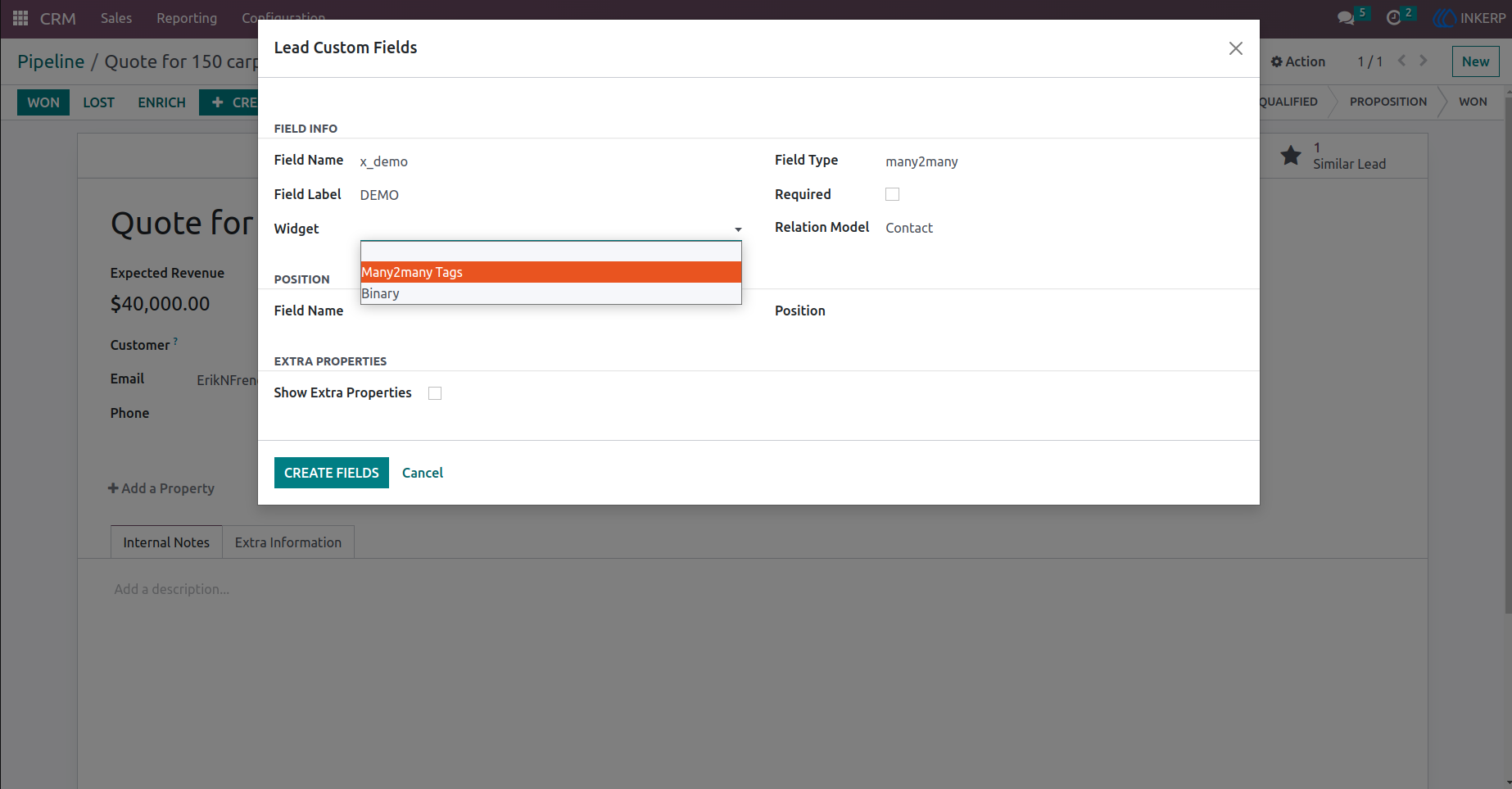The height and width of the screenshot is (789, 1512).
Task: Close the Lead Custom Fields dialog
Action: tap(1235, 48)
